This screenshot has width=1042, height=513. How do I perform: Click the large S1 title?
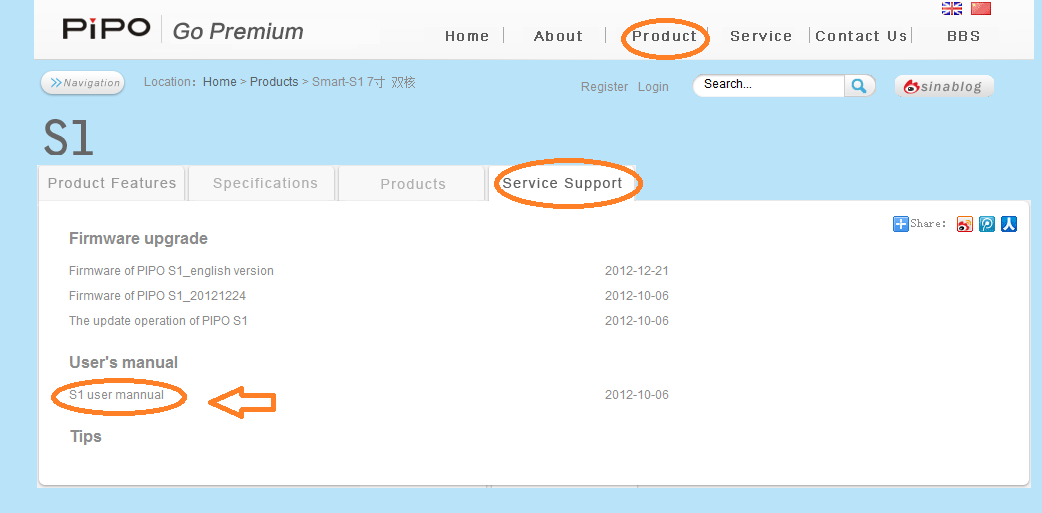coord(68,138)
